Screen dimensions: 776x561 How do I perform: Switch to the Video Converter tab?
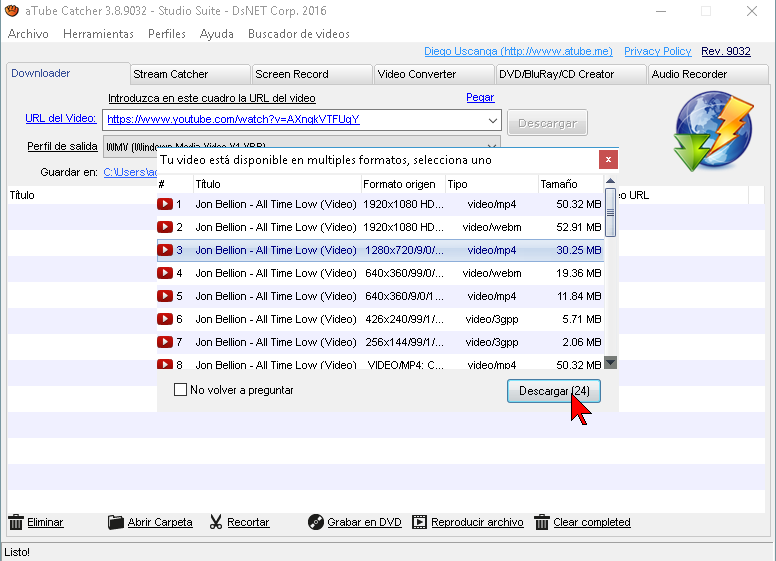[435, 74]
